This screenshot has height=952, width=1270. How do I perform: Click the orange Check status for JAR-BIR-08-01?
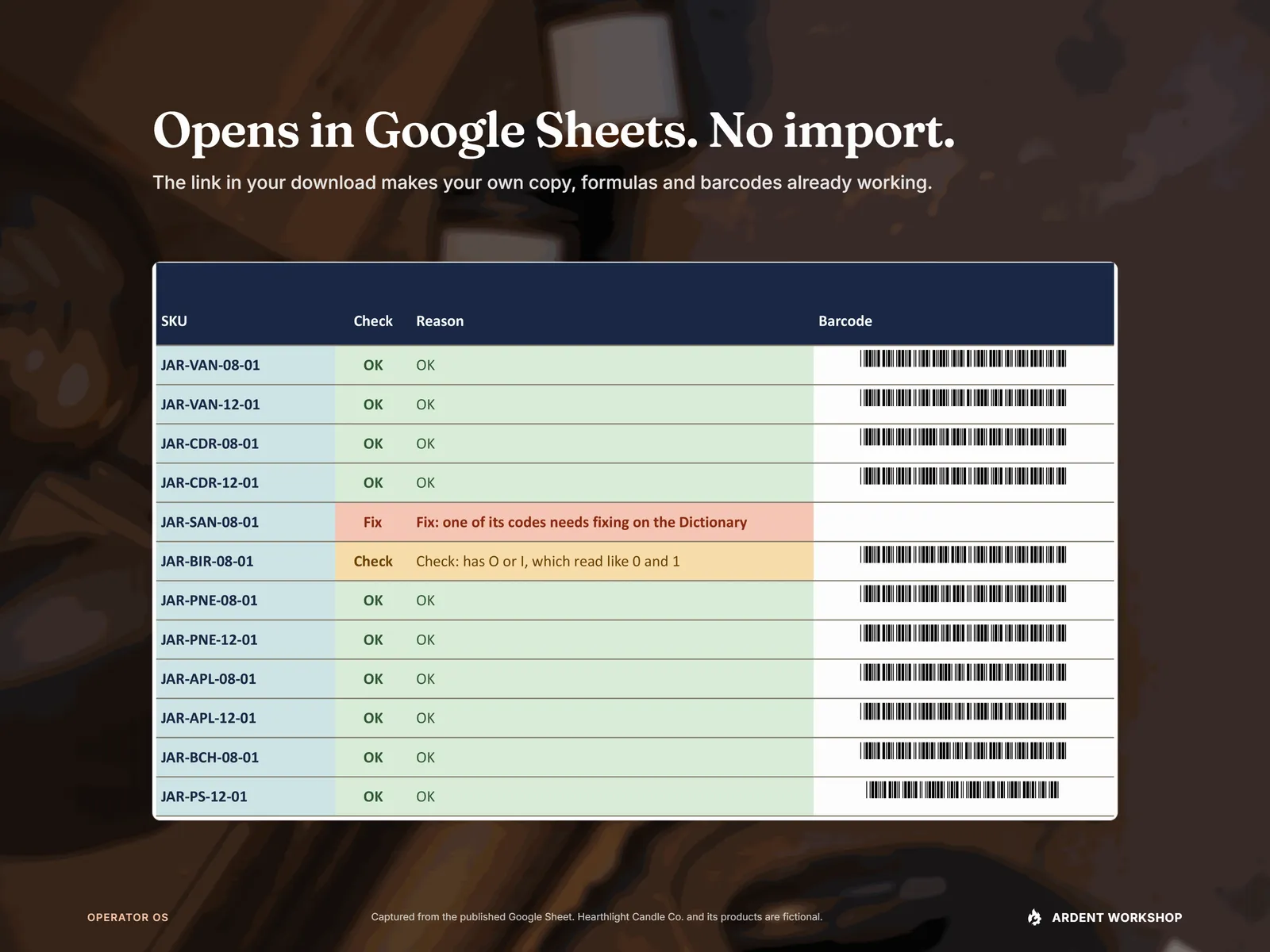tap(373, 562)
